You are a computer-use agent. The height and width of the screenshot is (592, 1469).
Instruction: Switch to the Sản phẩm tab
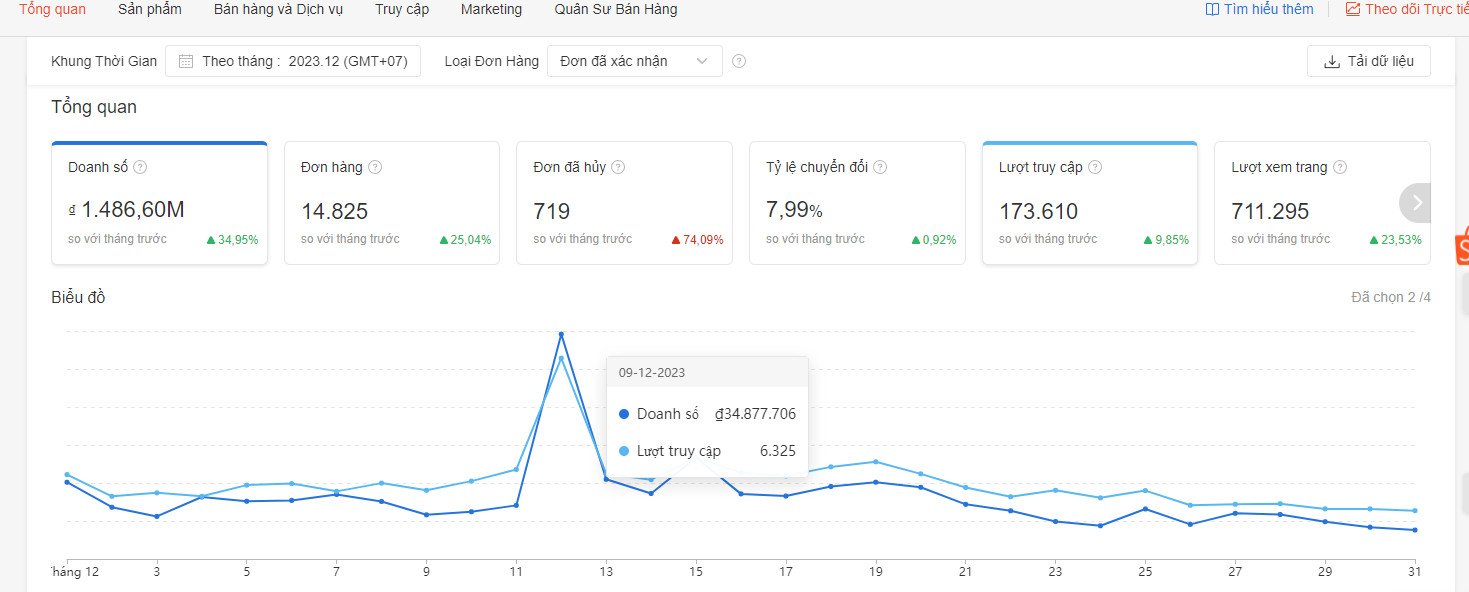coord(150,10)
